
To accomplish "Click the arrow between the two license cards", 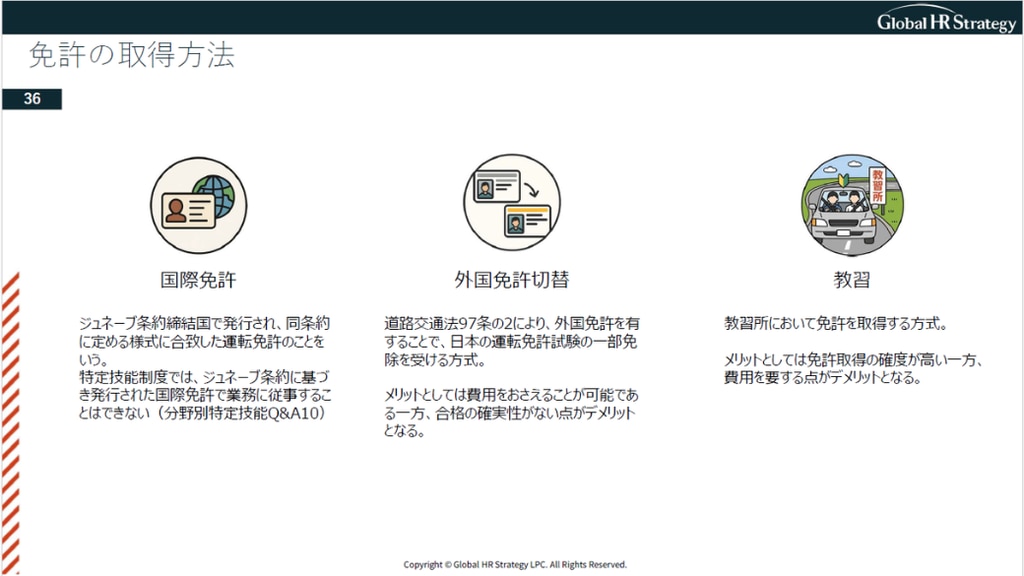I will click(531, 191).
